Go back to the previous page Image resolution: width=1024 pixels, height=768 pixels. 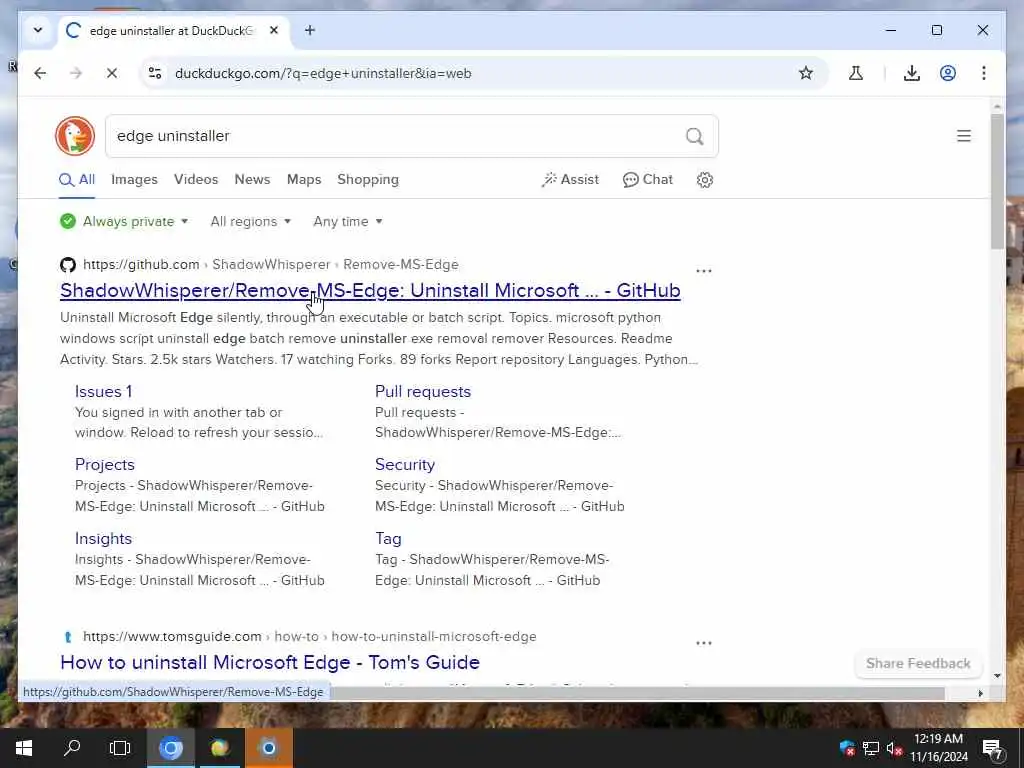coord(40,73)
